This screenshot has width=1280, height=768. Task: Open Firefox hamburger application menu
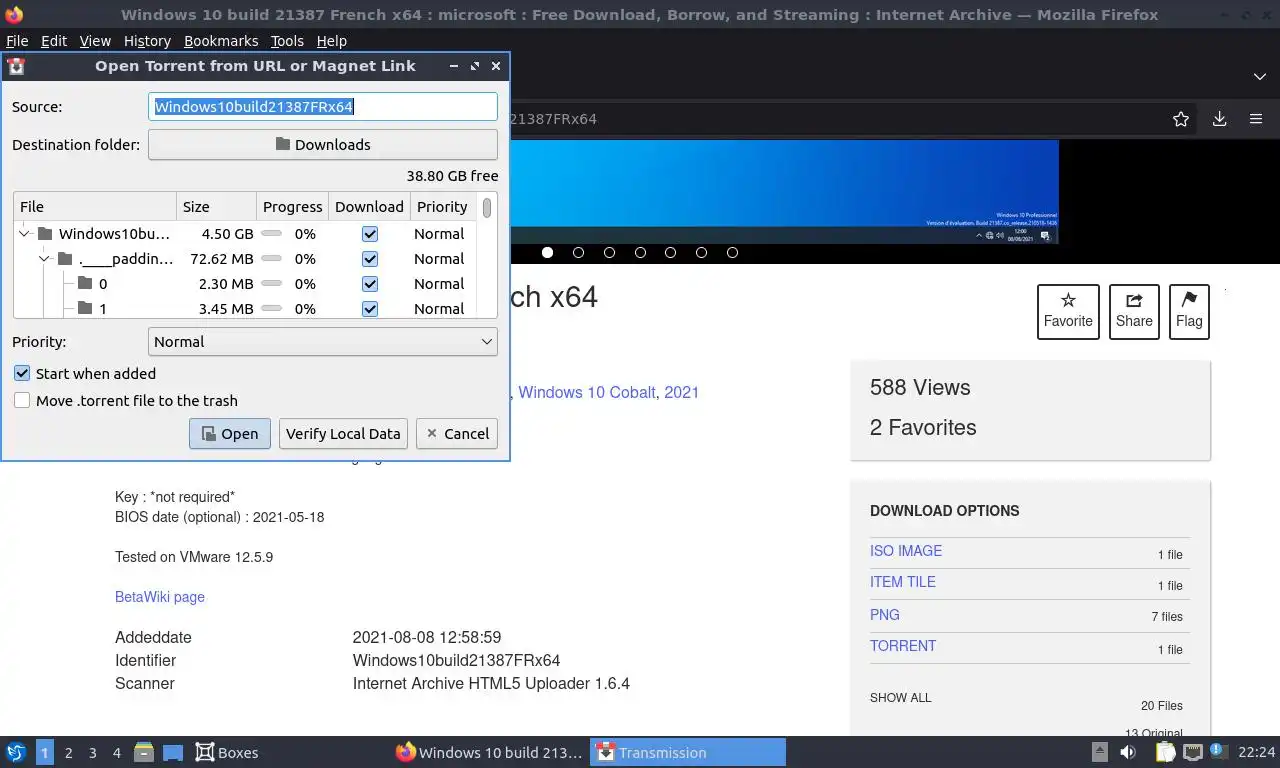click(x=1256, y=119)
